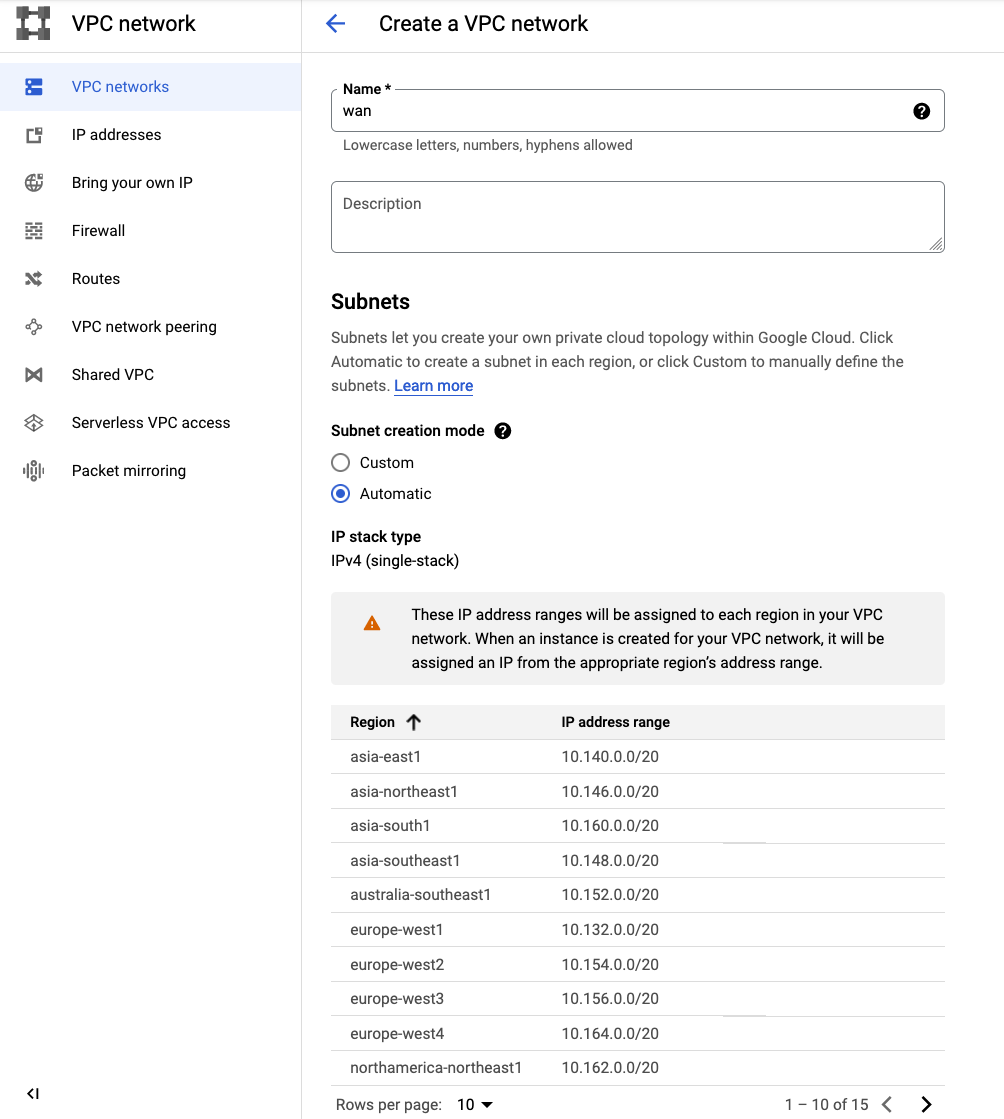
Task: Click the Shared VPC sidebar icon
Action: click(34, 375)
